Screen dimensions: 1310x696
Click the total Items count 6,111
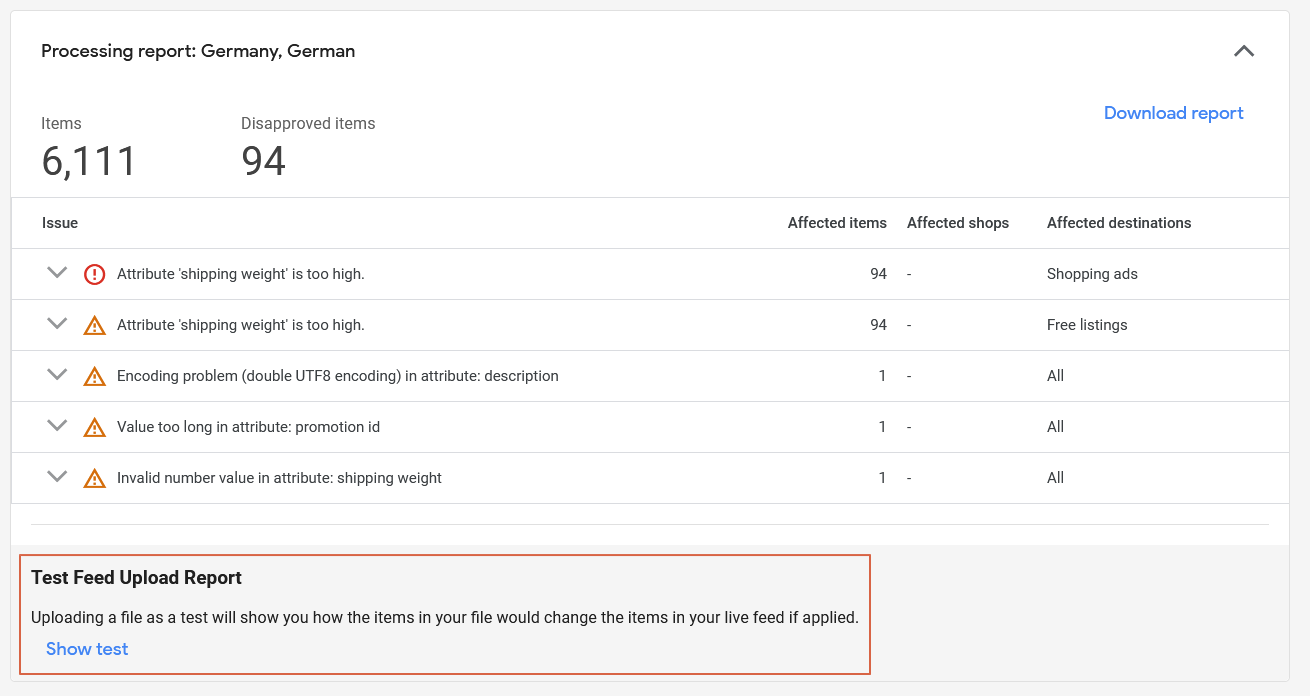pyautogui.click(x=89, y=161)
